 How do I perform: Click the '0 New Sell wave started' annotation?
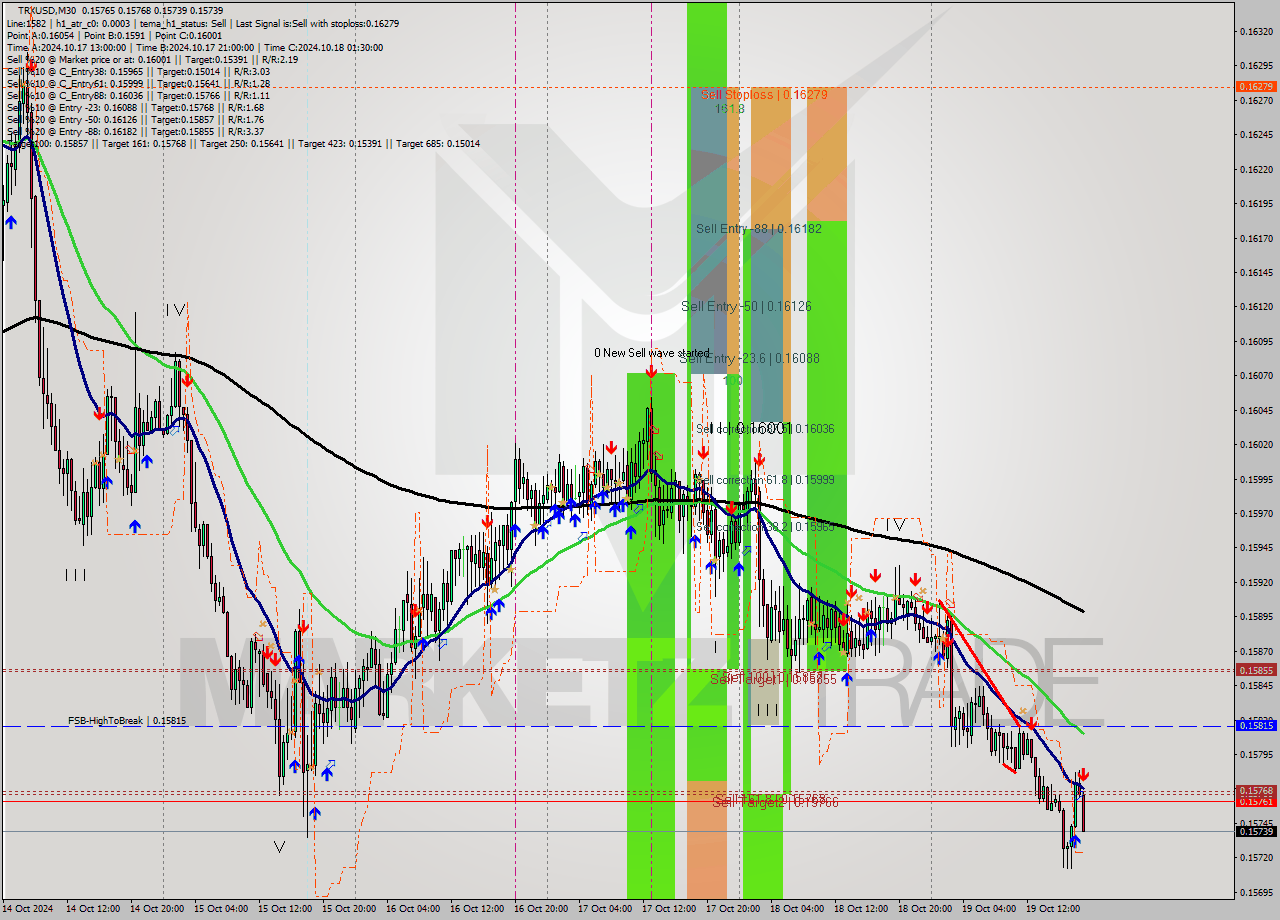point(651,353)
